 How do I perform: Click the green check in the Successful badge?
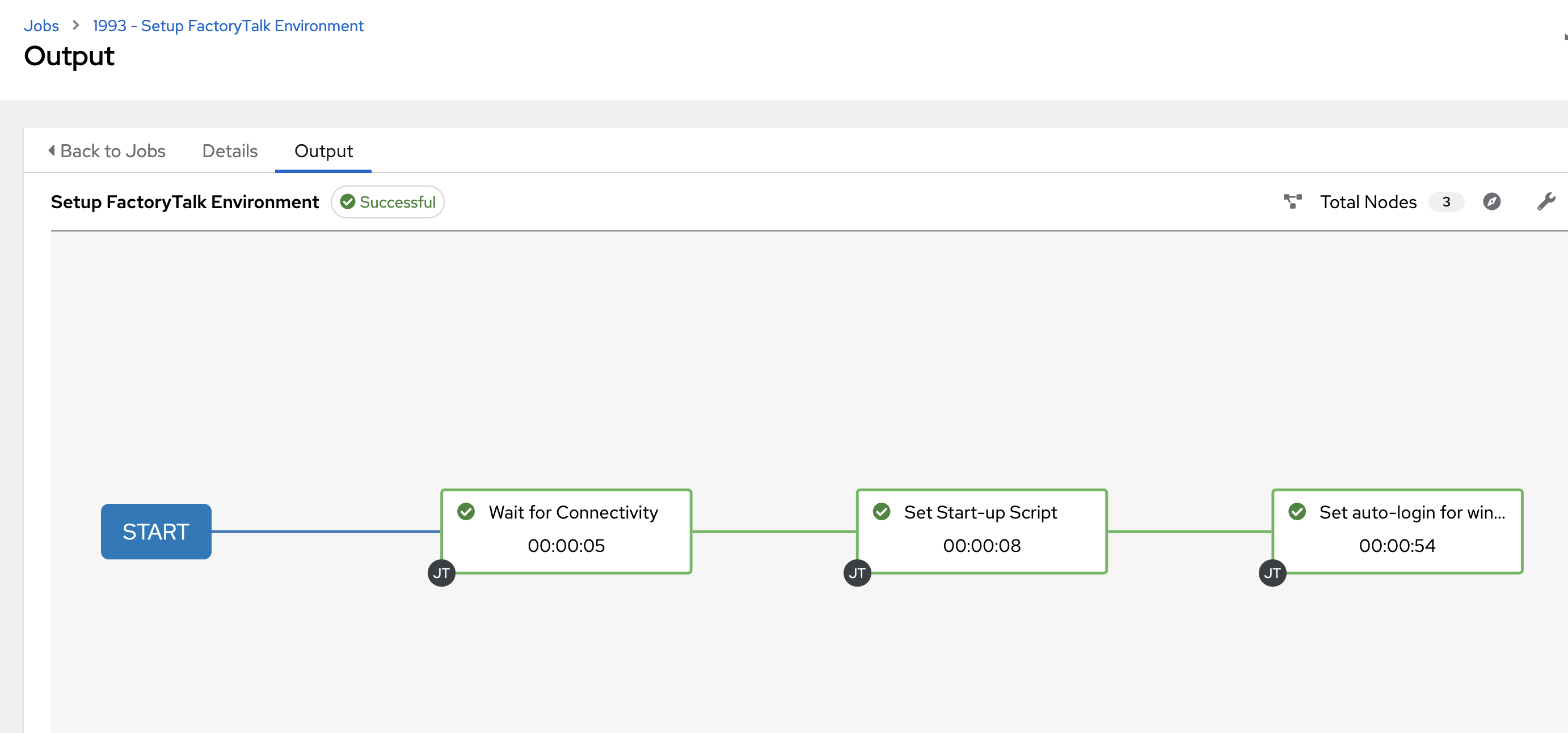(x=348, y=202)
